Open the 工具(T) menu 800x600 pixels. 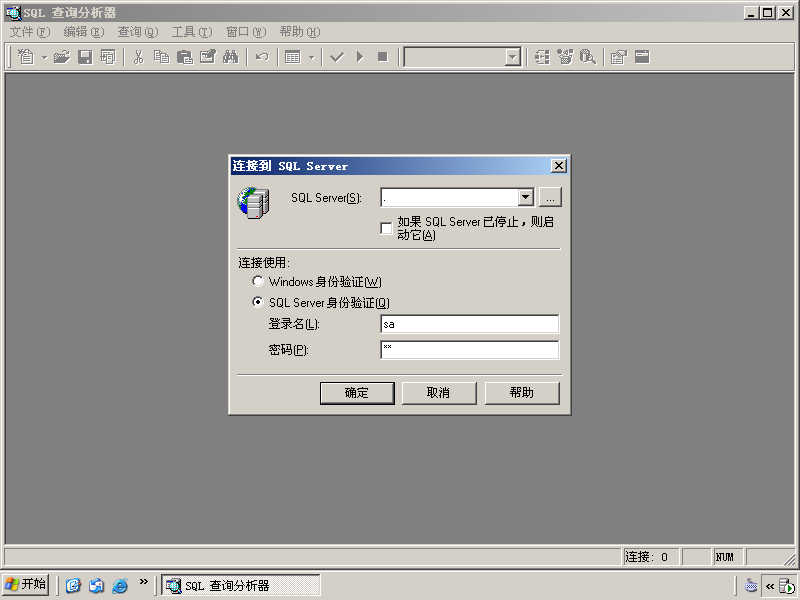(192, 32)
